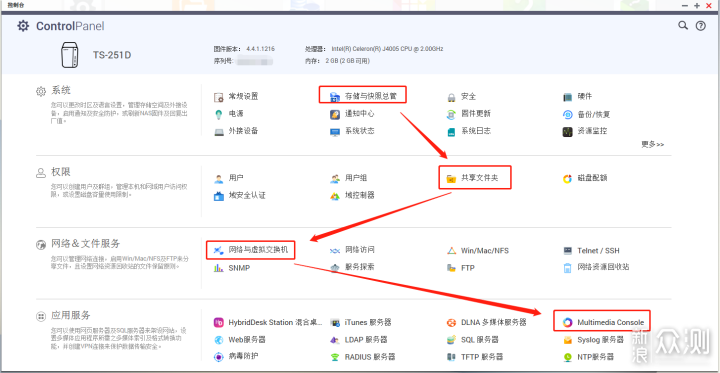The height and width of the screenshot is (373, 720).
Task: Click the TS-251D NAS device image
Action: [x=70, y=55]
